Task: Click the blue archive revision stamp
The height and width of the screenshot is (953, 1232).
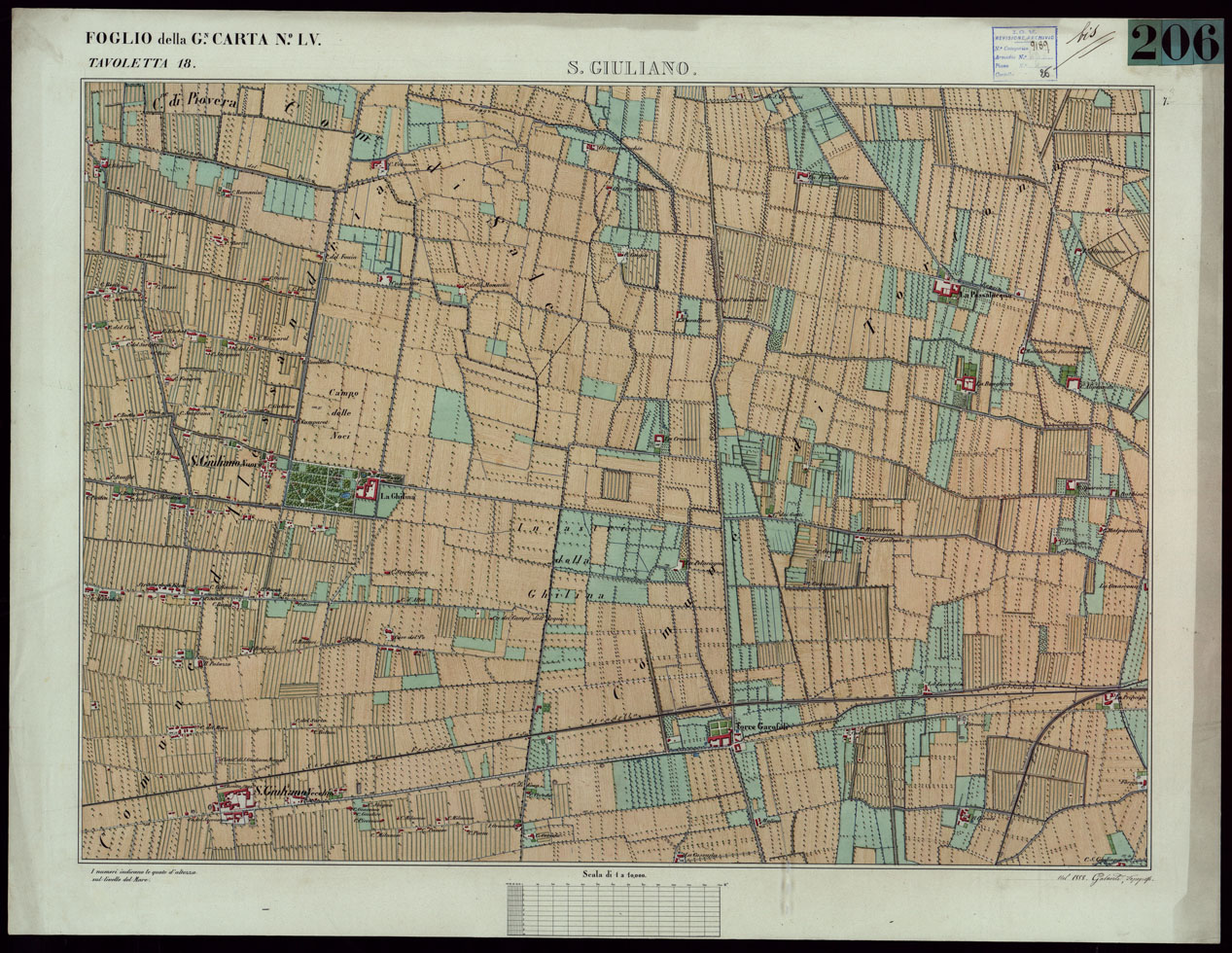Action: point(1023,52)
